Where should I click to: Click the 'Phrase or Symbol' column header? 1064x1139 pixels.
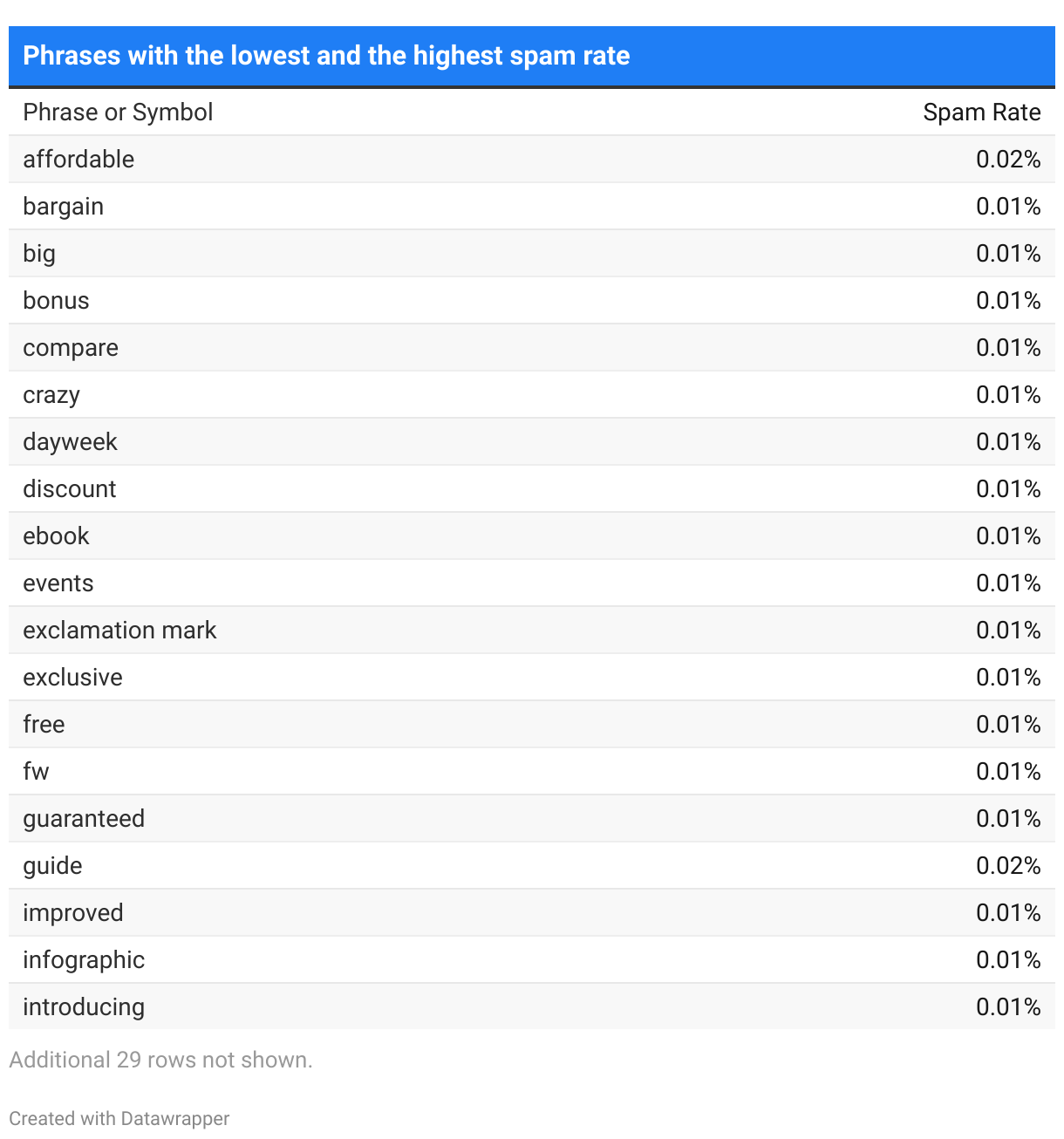point(118,113)
